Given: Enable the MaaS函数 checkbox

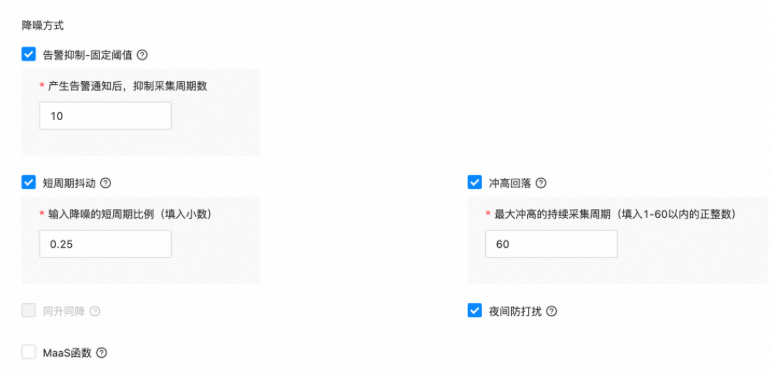Looking at the screenshot, I should [x=29, y=352].
